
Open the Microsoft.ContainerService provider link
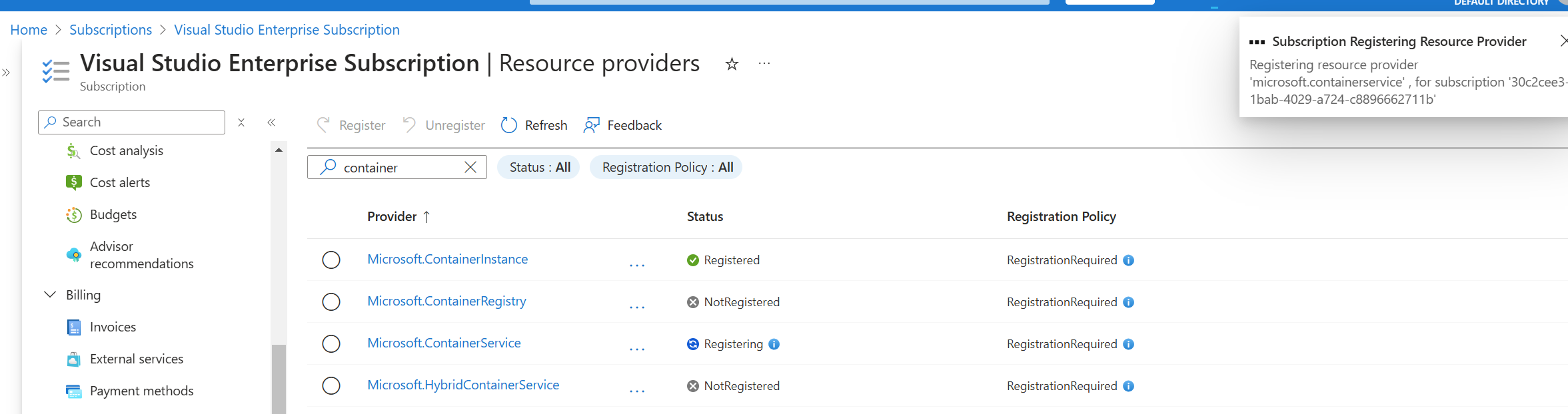(444, 343)
